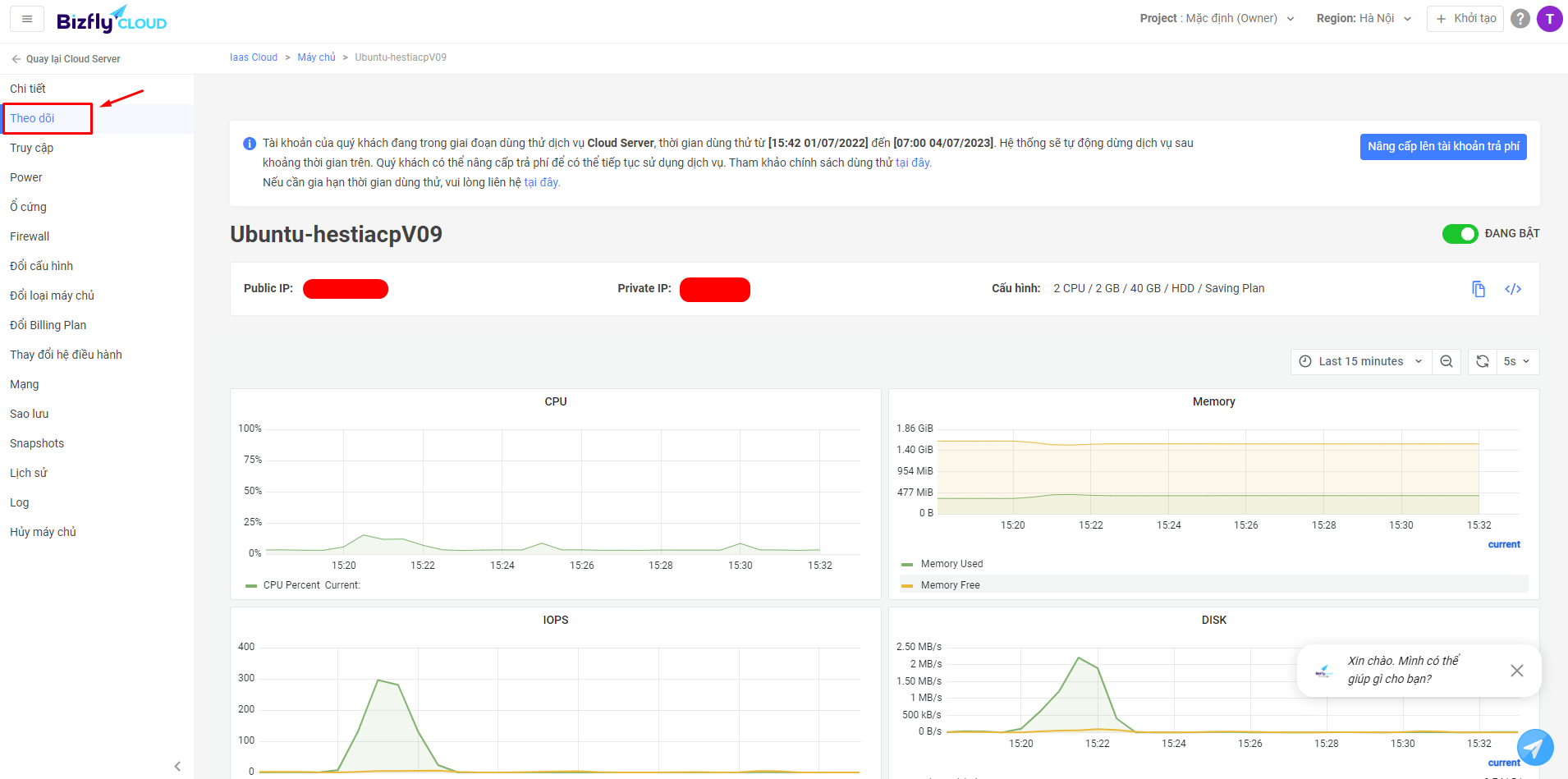Click the IOPS chart title

pos(556,620)
